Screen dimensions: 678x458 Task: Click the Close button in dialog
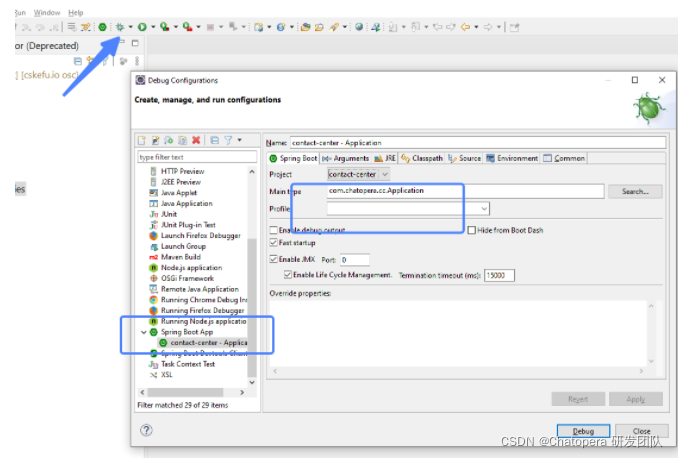(642, 431)
